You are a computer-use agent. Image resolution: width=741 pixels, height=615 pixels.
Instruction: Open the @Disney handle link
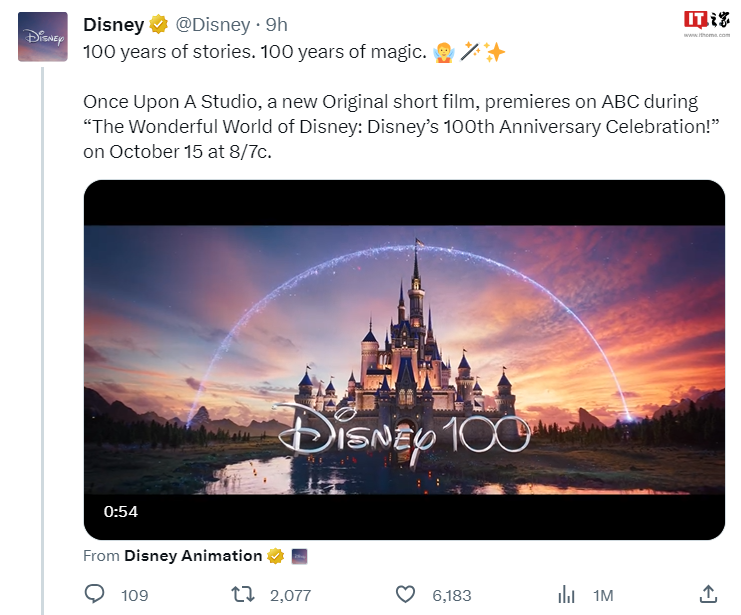(x=213, y=25)
